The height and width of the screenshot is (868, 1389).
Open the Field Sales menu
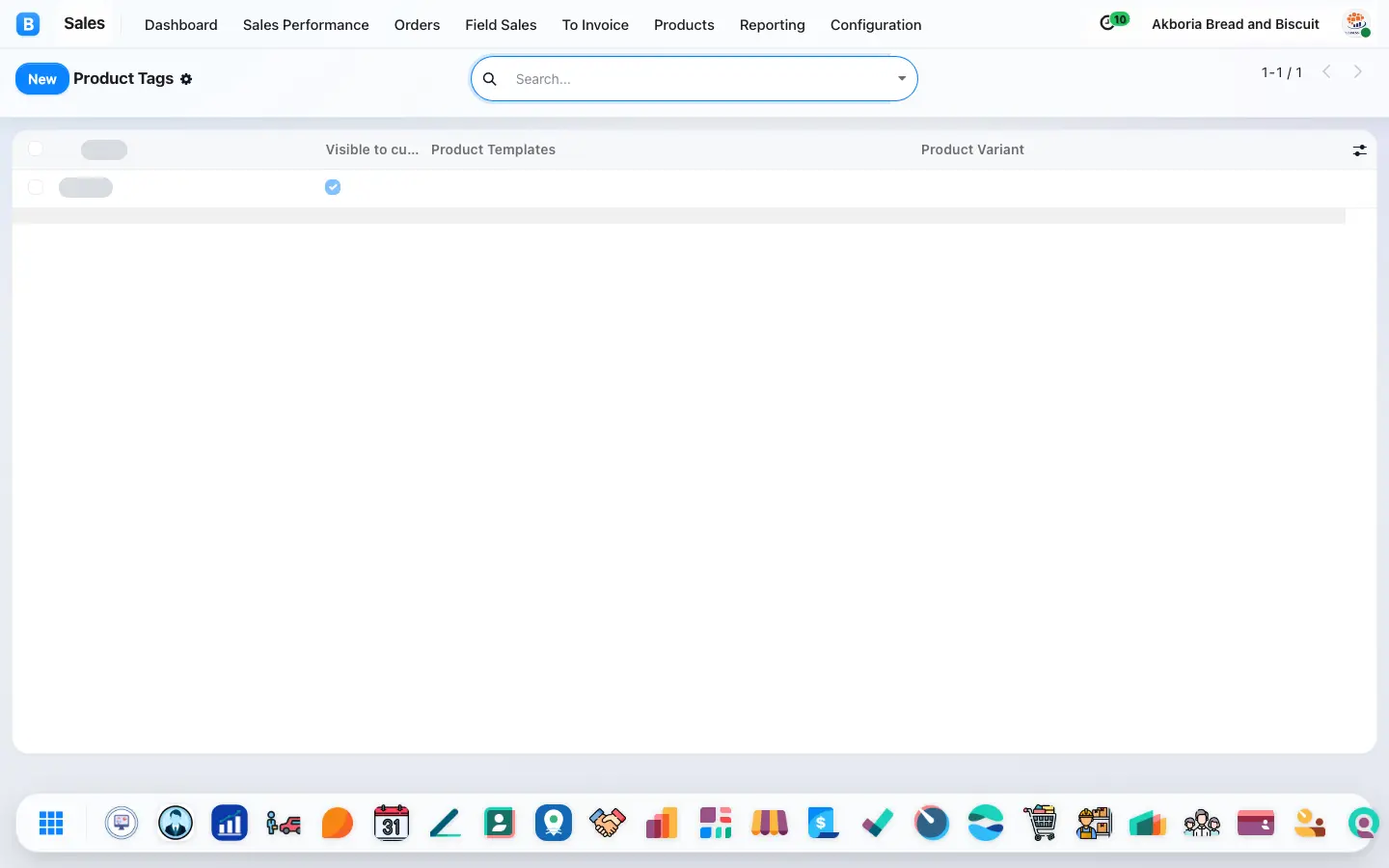(x=501, y=25)
